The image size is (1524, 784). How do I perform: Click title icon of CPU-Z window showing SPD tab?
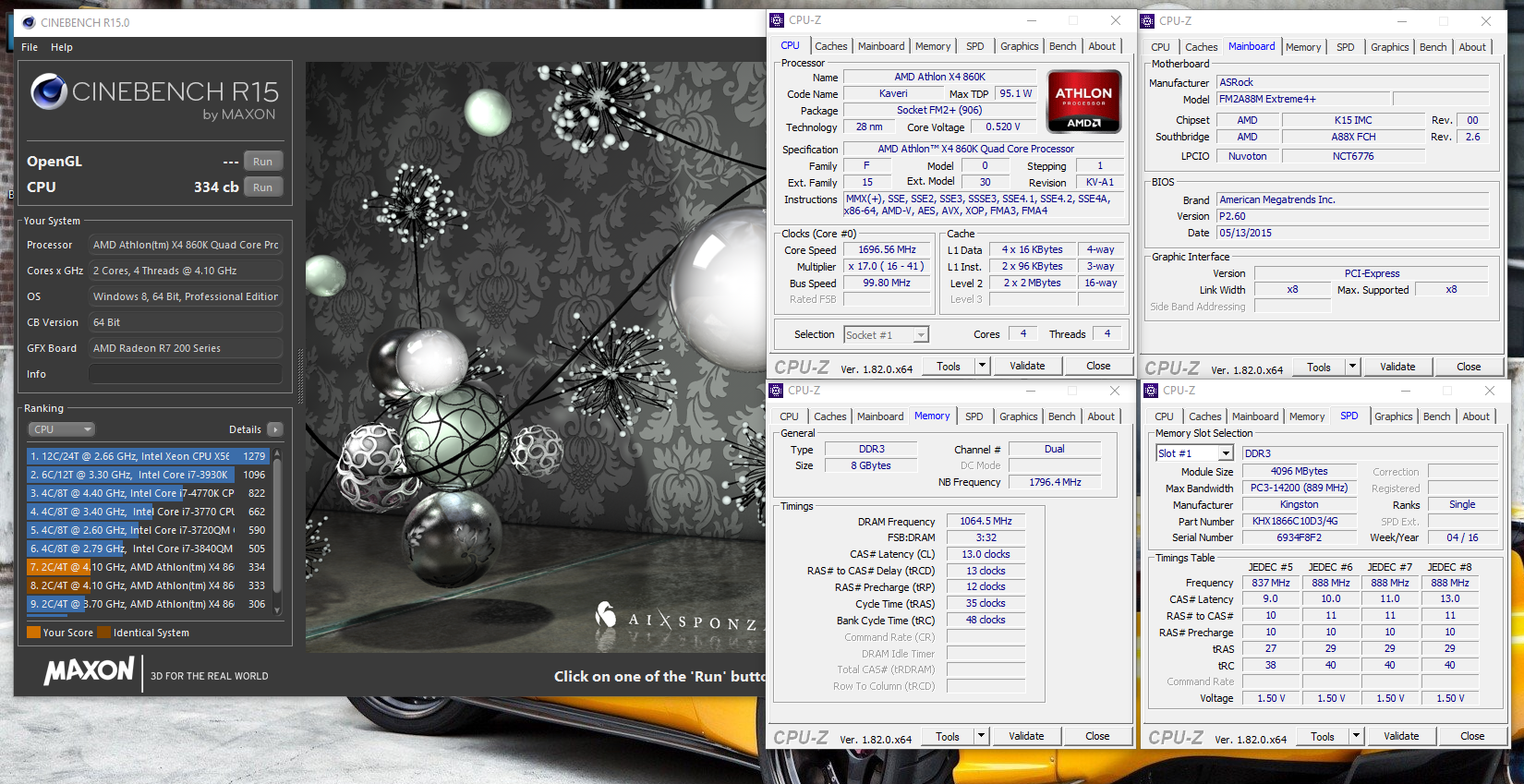point(1152,391)
